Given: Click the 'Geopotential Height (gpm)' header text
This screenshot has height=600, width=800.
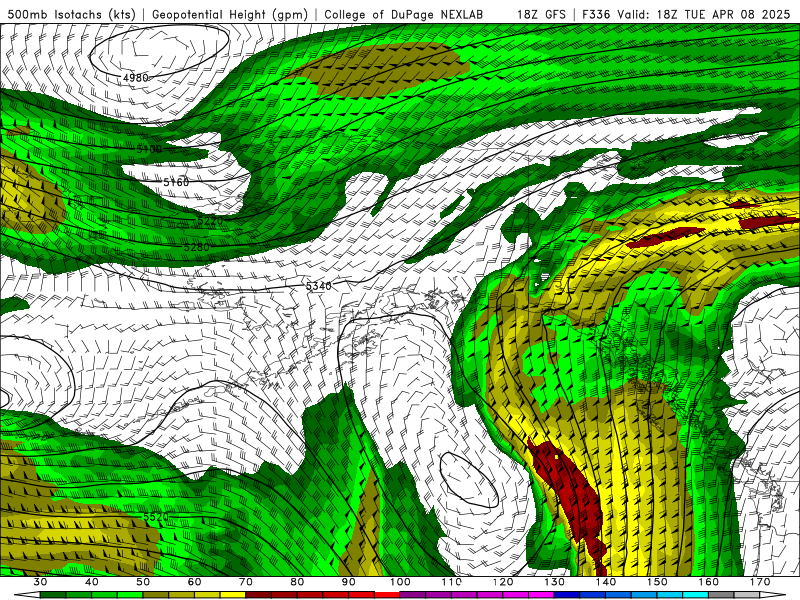Looking at the screenshot, I should [230, 15].
